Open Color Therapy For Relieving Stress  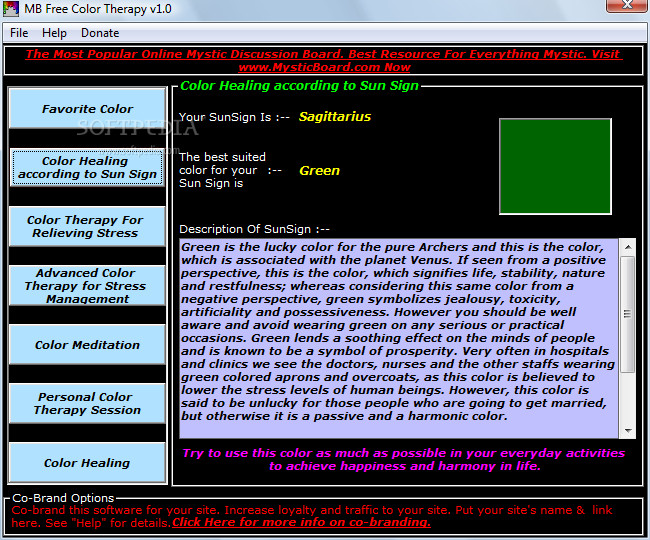(x=87, y=226)
